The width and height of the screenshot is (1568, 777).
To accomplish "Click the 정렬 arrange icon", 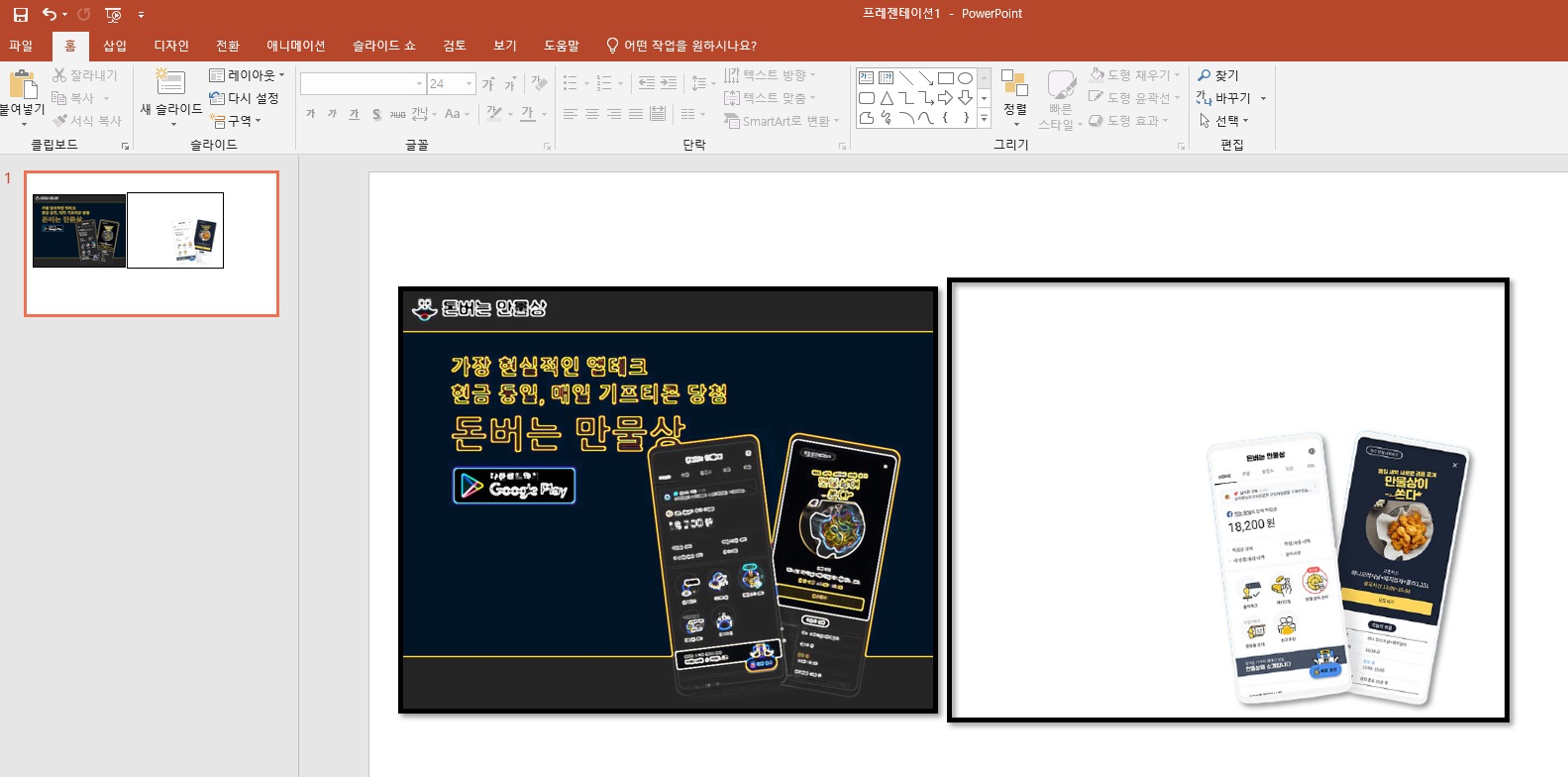I will click(1014, 83).
